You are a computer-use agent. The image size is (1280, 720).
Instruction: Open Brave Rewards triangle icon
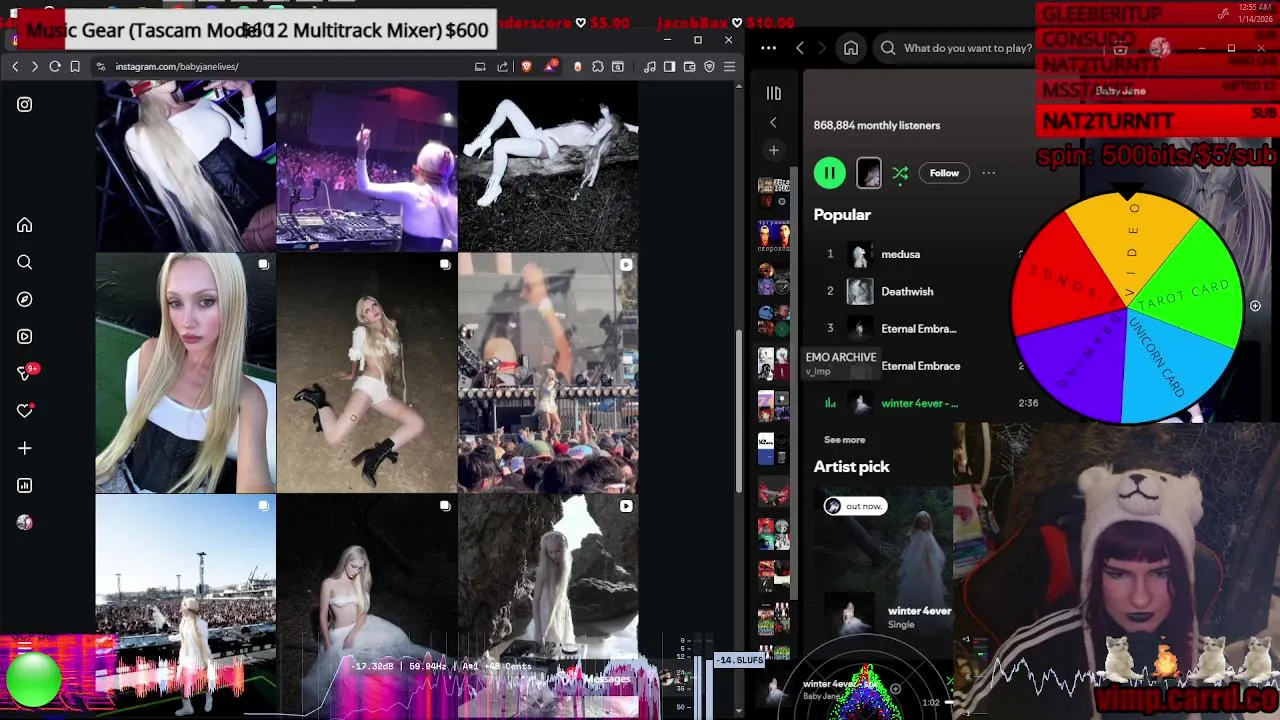[551, 66]
